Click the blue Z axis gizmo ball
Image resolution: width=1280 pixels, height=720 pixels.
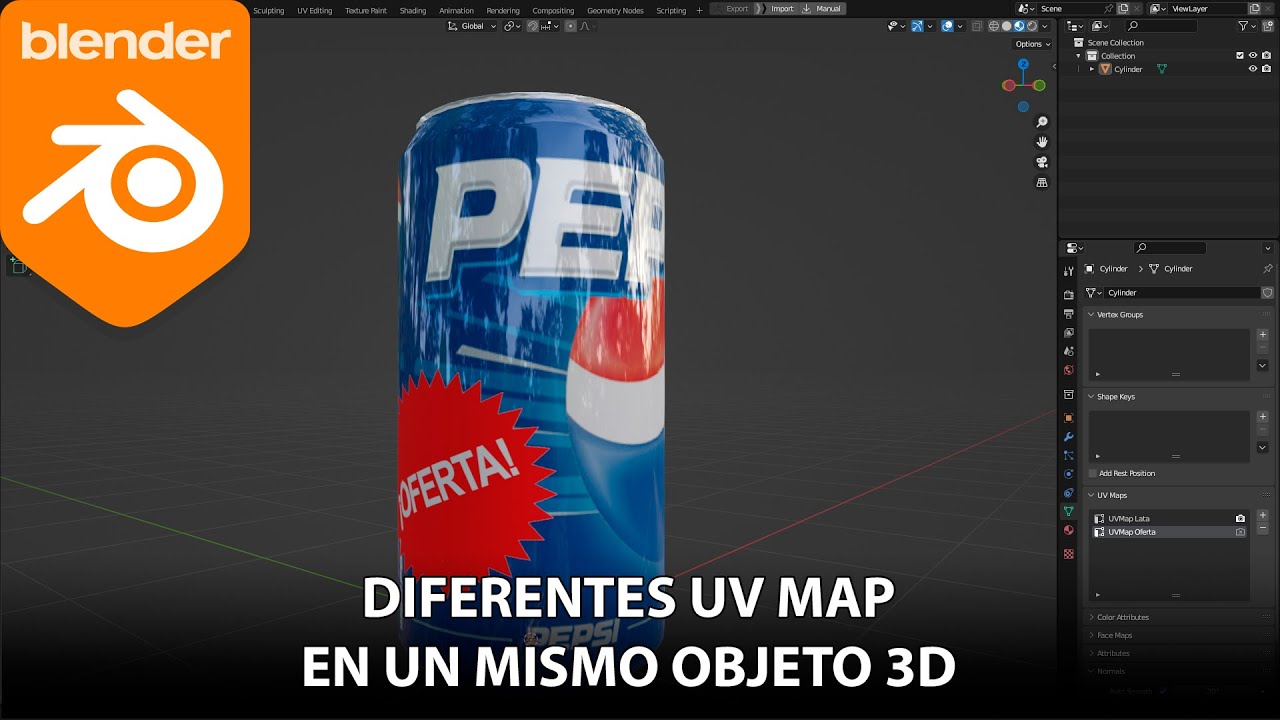point(1023,63)
